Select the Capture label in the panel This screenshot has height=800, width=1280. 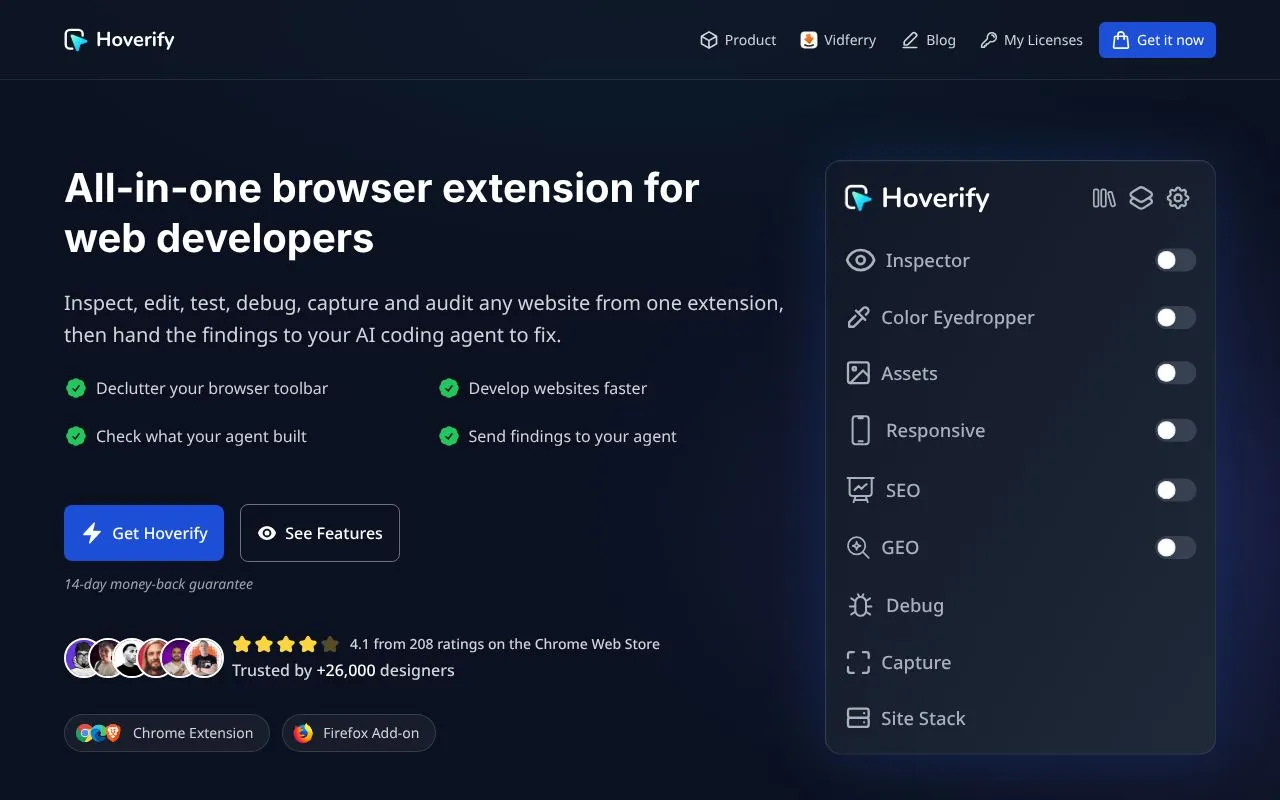pos(916,662)
